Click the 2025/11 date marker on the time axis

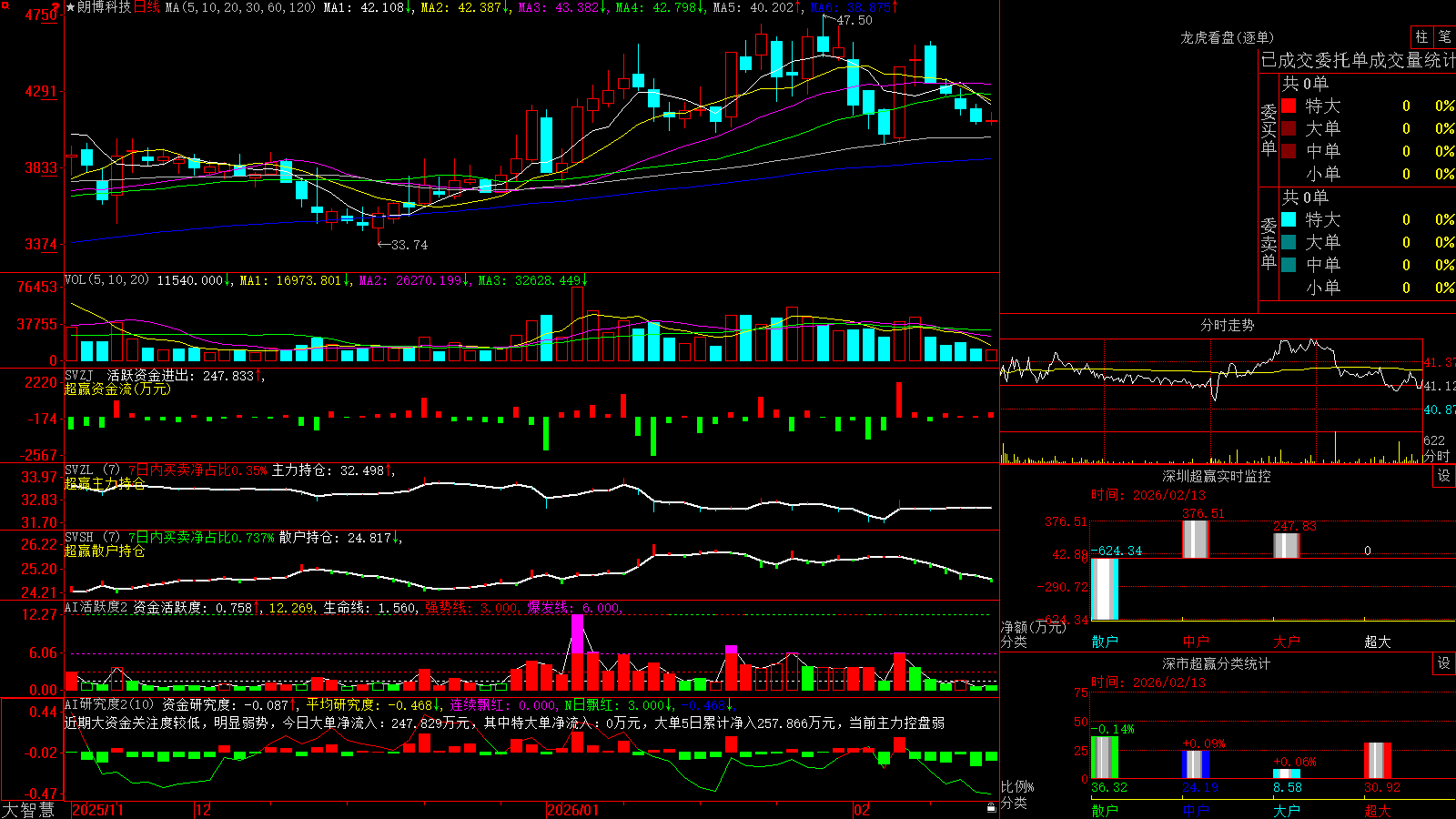pos(97,810)
